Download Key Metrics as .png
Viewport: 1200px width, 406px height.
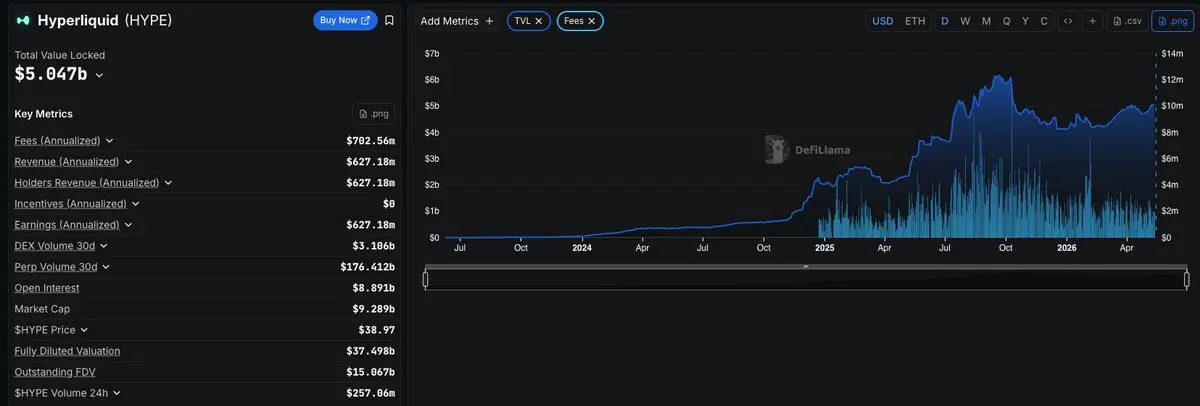[x=373, y=114]
